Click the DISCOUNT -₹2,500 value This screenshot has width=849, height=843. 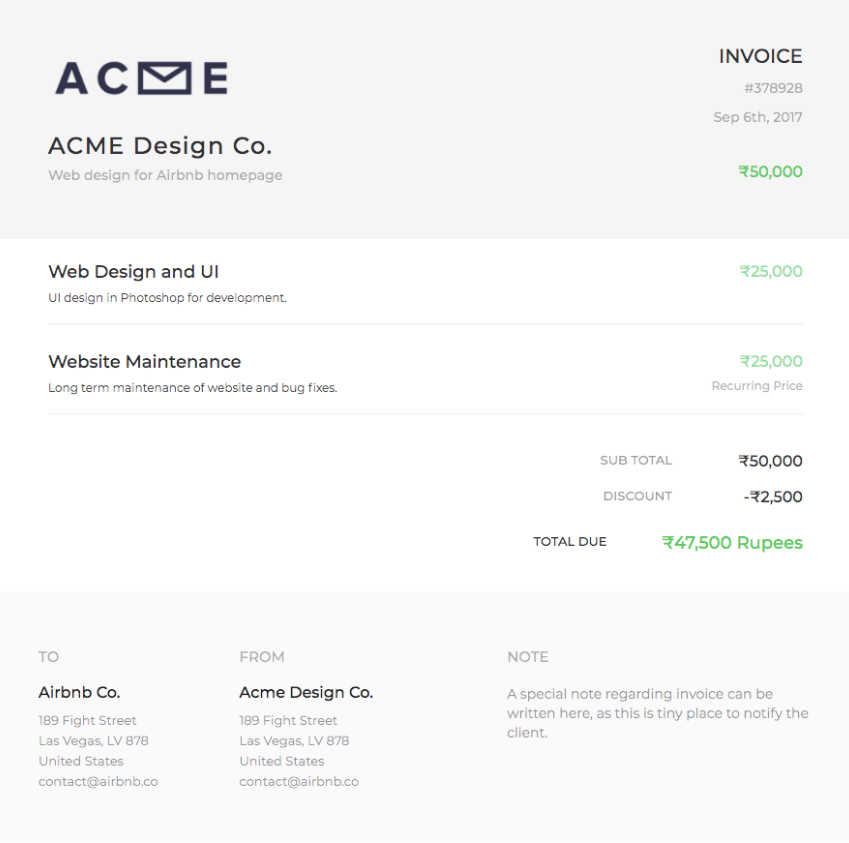(773, 496)
